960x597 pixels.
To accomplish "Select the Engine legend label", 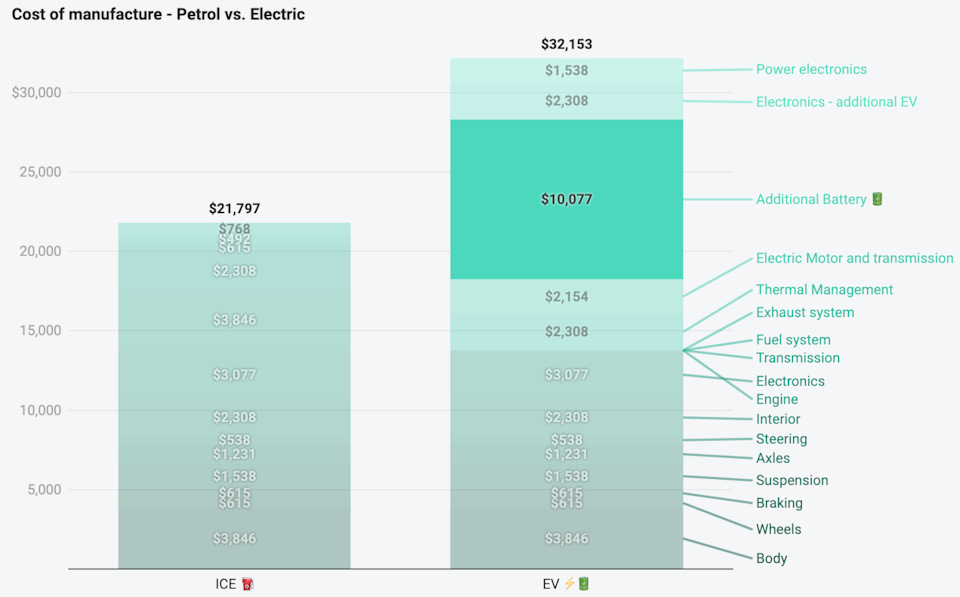I will [x=777, y=399].
